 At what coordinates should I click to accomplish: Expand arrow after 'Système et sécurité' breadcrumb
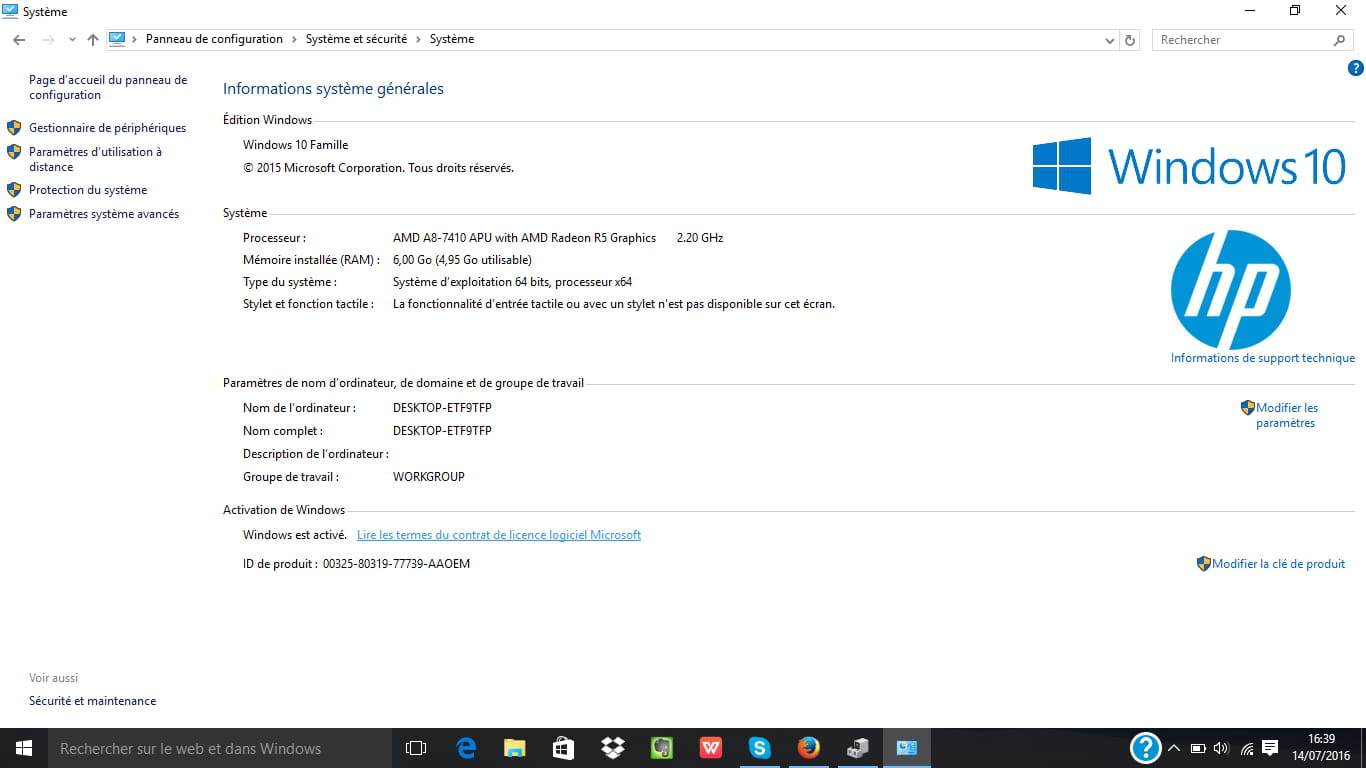(x=418, y=39)
